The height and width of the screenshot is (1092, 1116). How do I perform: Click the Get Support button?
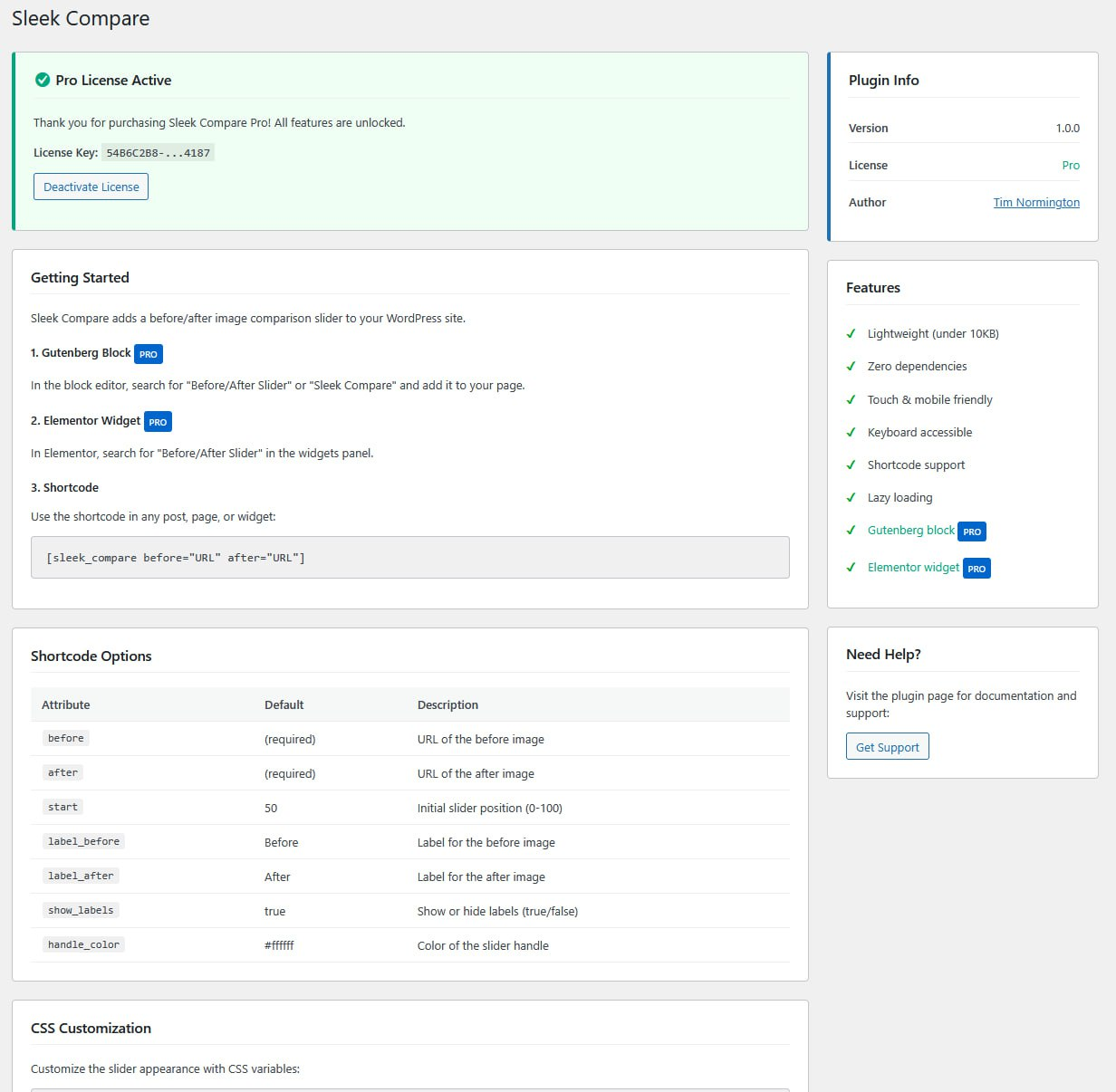tap(887, 746)
